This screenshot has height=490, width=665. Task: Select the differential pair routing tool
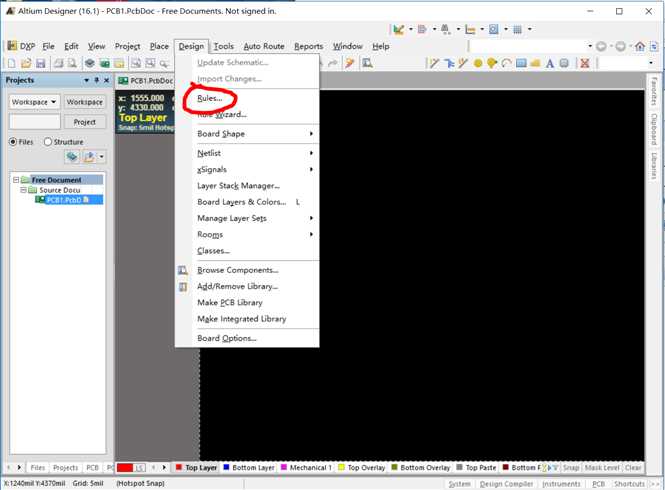point(463,63)
